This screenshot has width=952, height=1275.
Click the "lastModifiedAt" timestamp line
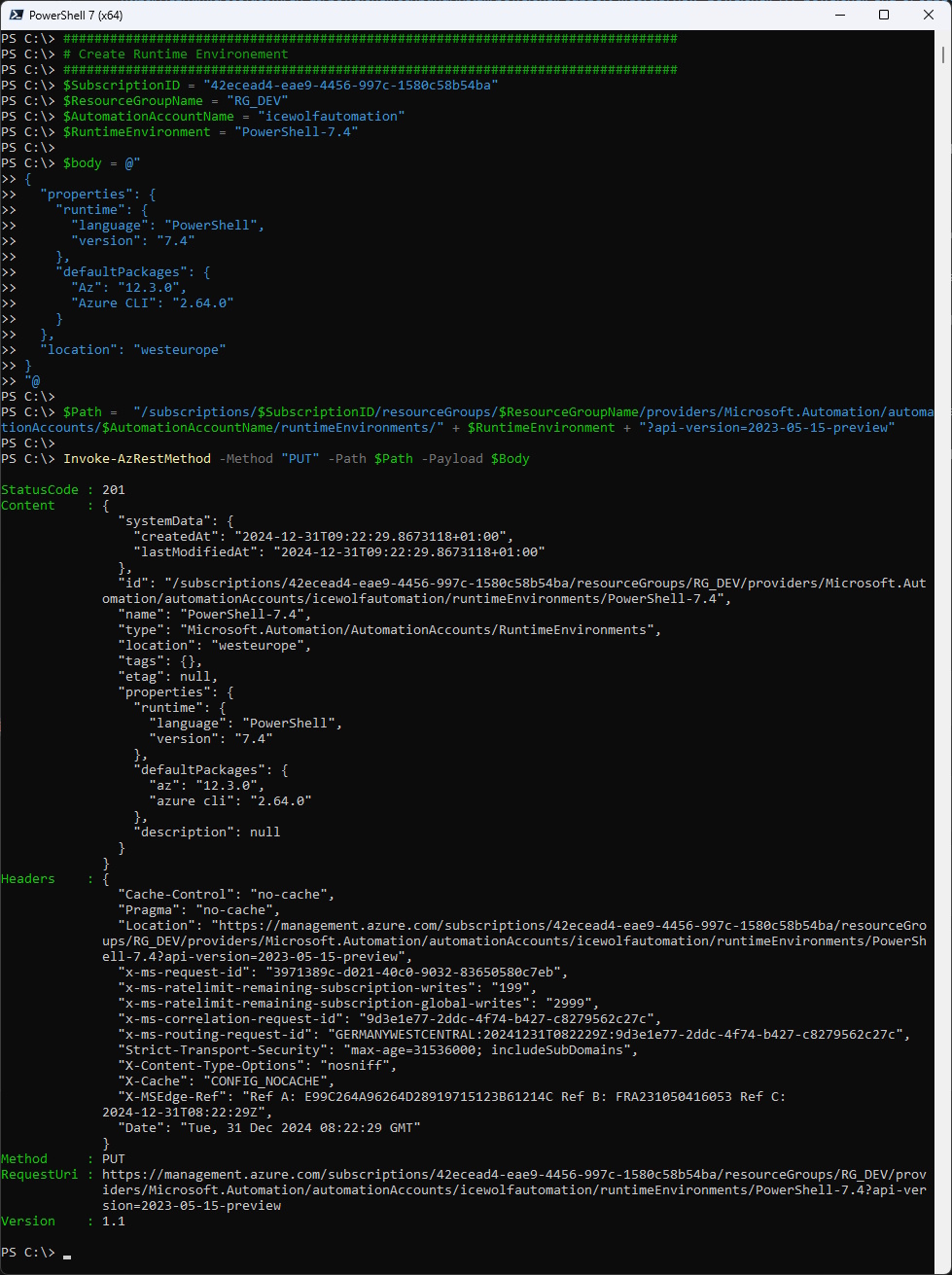pos(339,552)
